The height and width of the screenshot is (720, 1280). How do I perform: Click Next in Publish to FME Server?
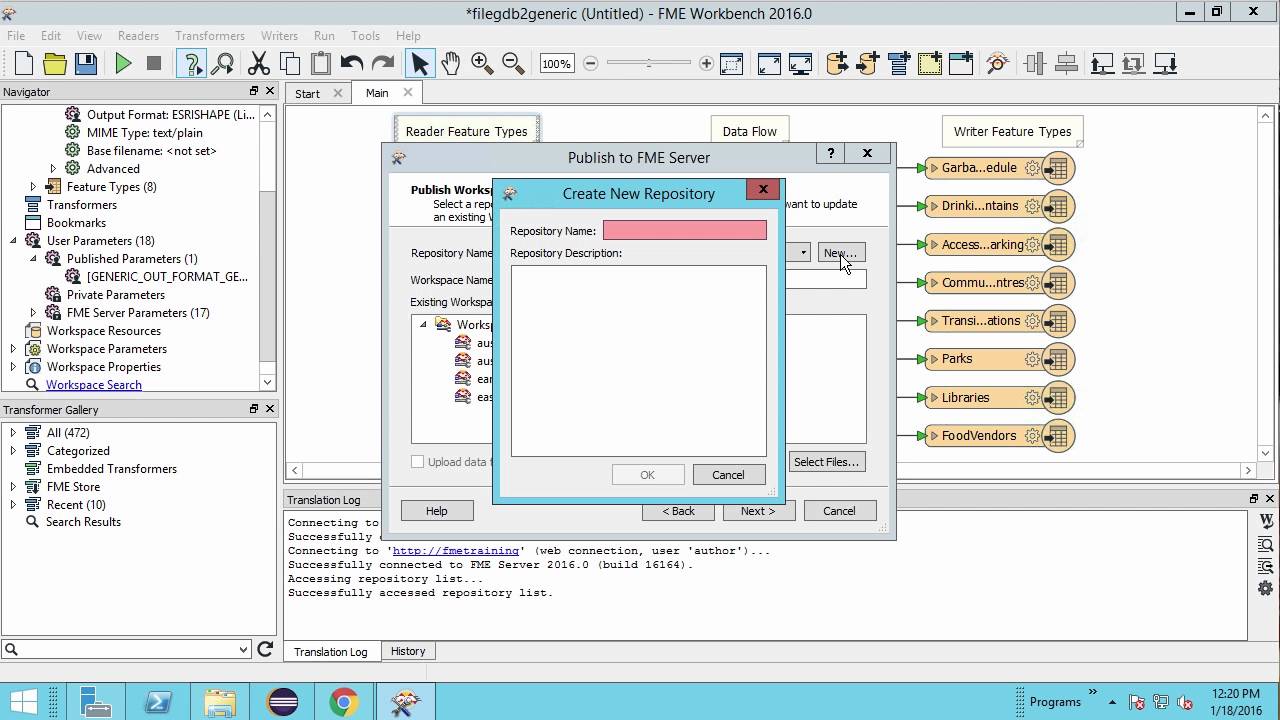coord(757,511)
